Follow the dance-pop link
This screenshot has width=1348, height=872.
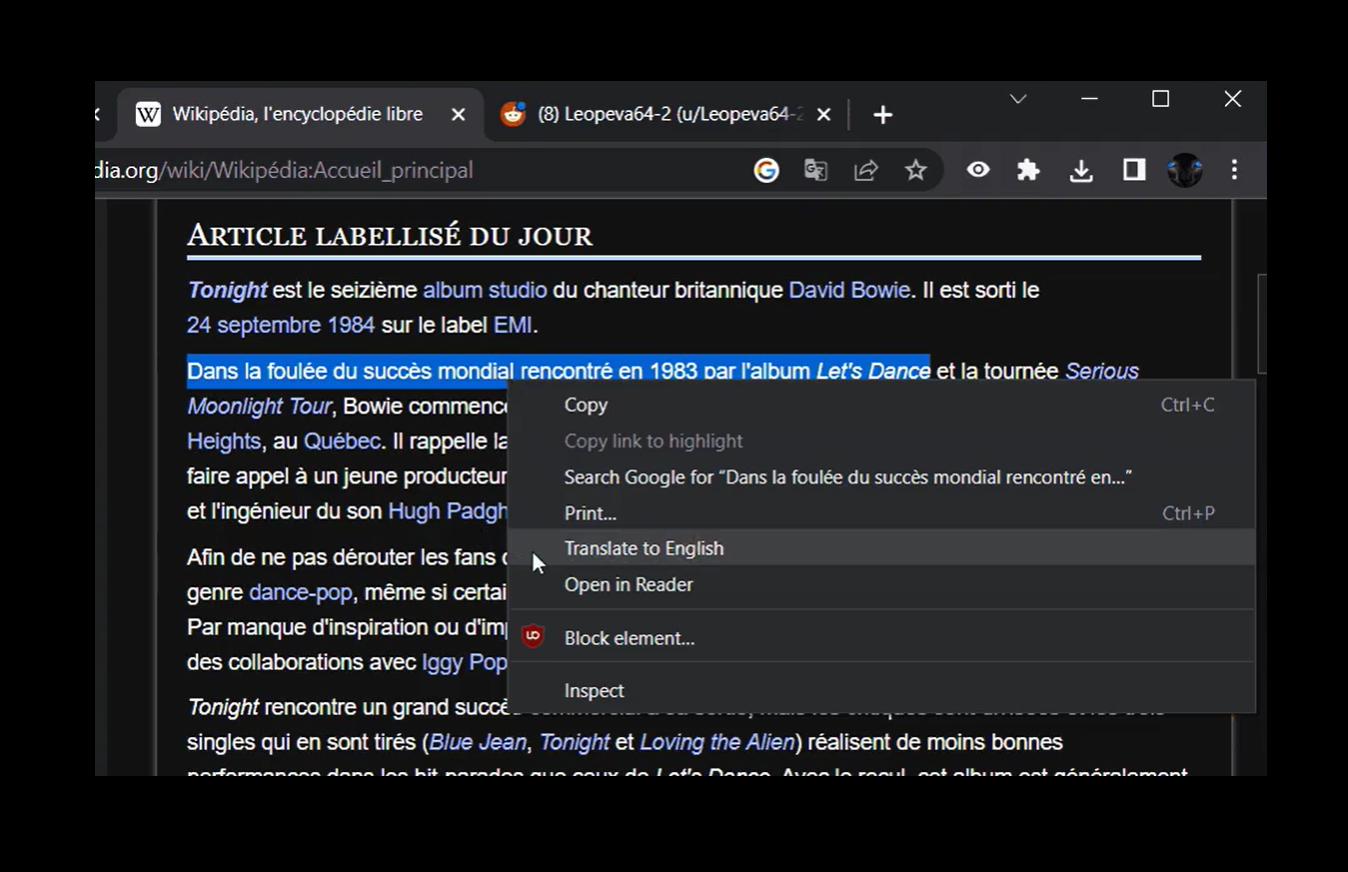(300, 593)
